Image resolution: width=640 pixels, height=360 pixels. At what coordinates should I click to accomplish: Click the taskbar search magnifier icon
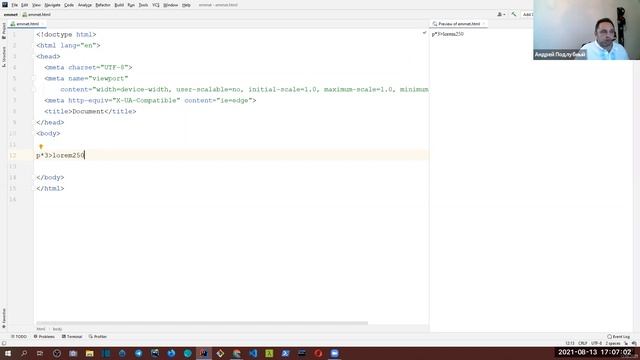(24, 353)
